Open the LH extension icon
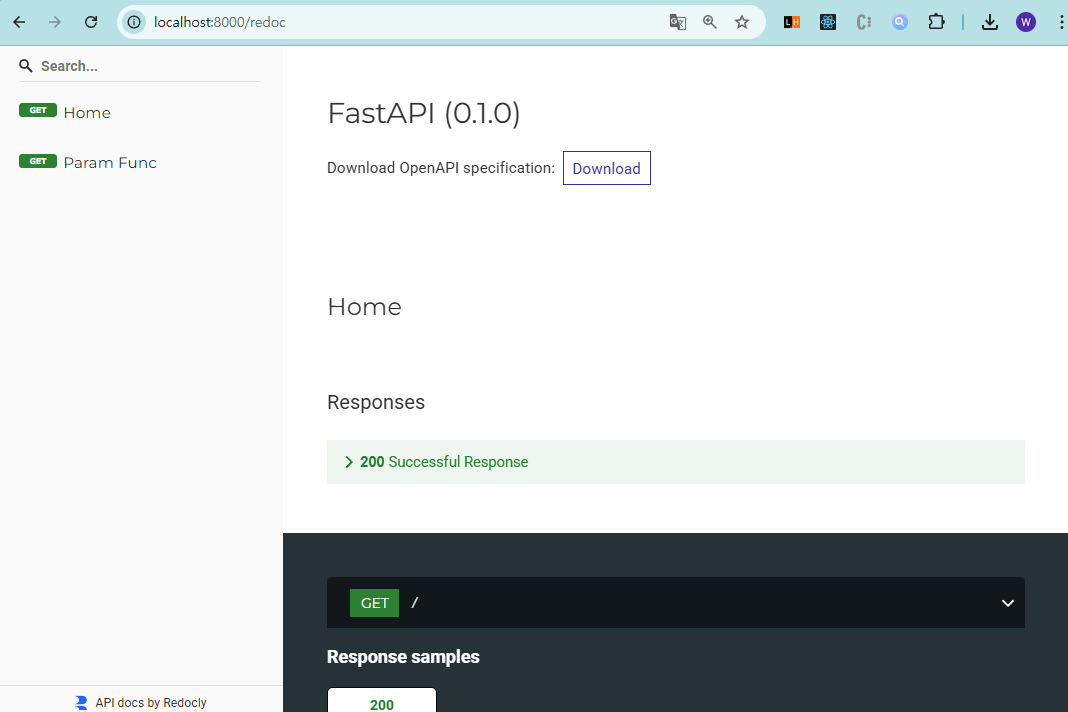The image size is (1068, 712). pyautogui.click(x=791, y=22)
